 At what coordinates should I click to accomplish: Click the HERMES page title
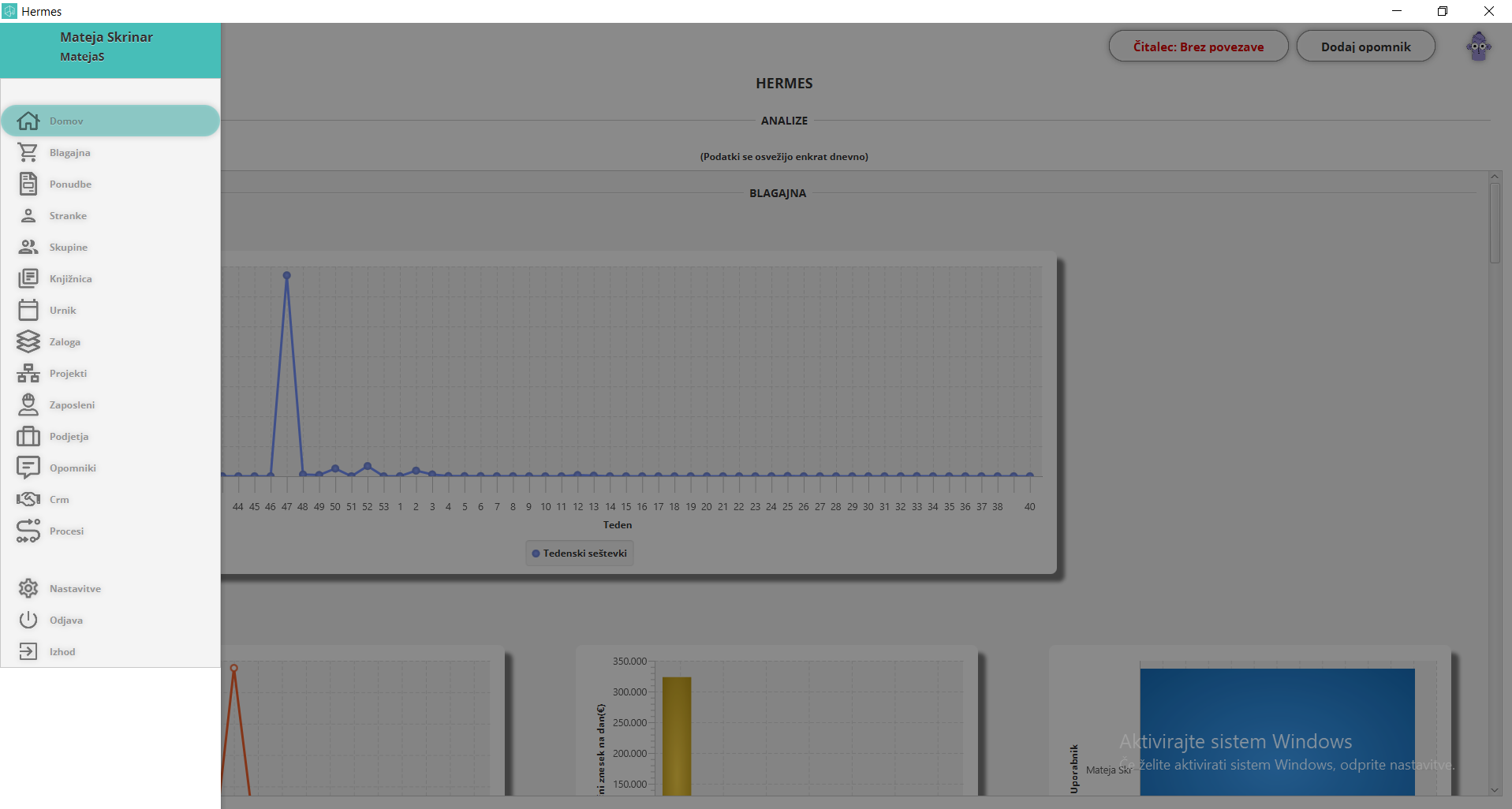tap(784, 83)
